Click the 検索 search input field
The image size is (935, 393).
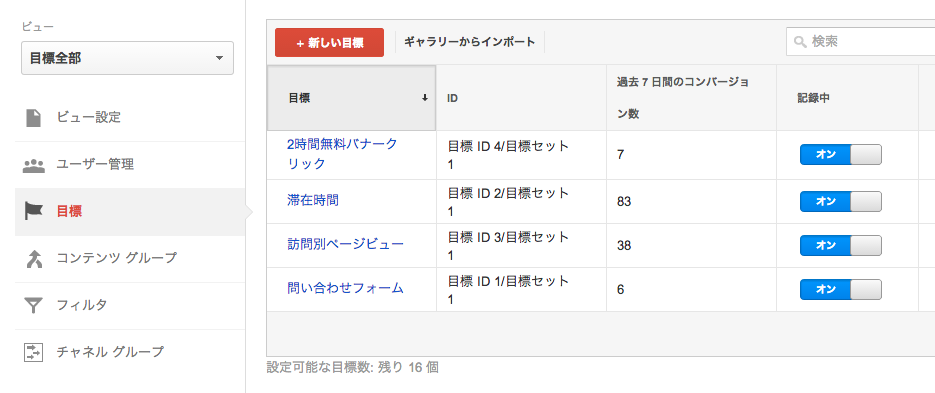tap(860, 42)
